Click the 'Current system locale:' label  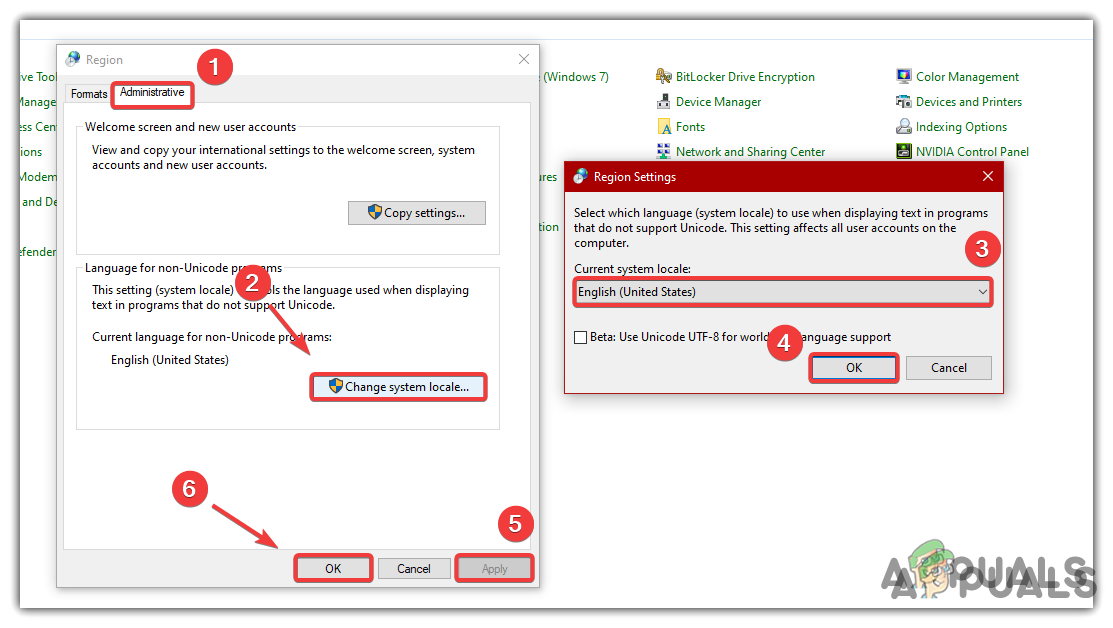(632, 269)
